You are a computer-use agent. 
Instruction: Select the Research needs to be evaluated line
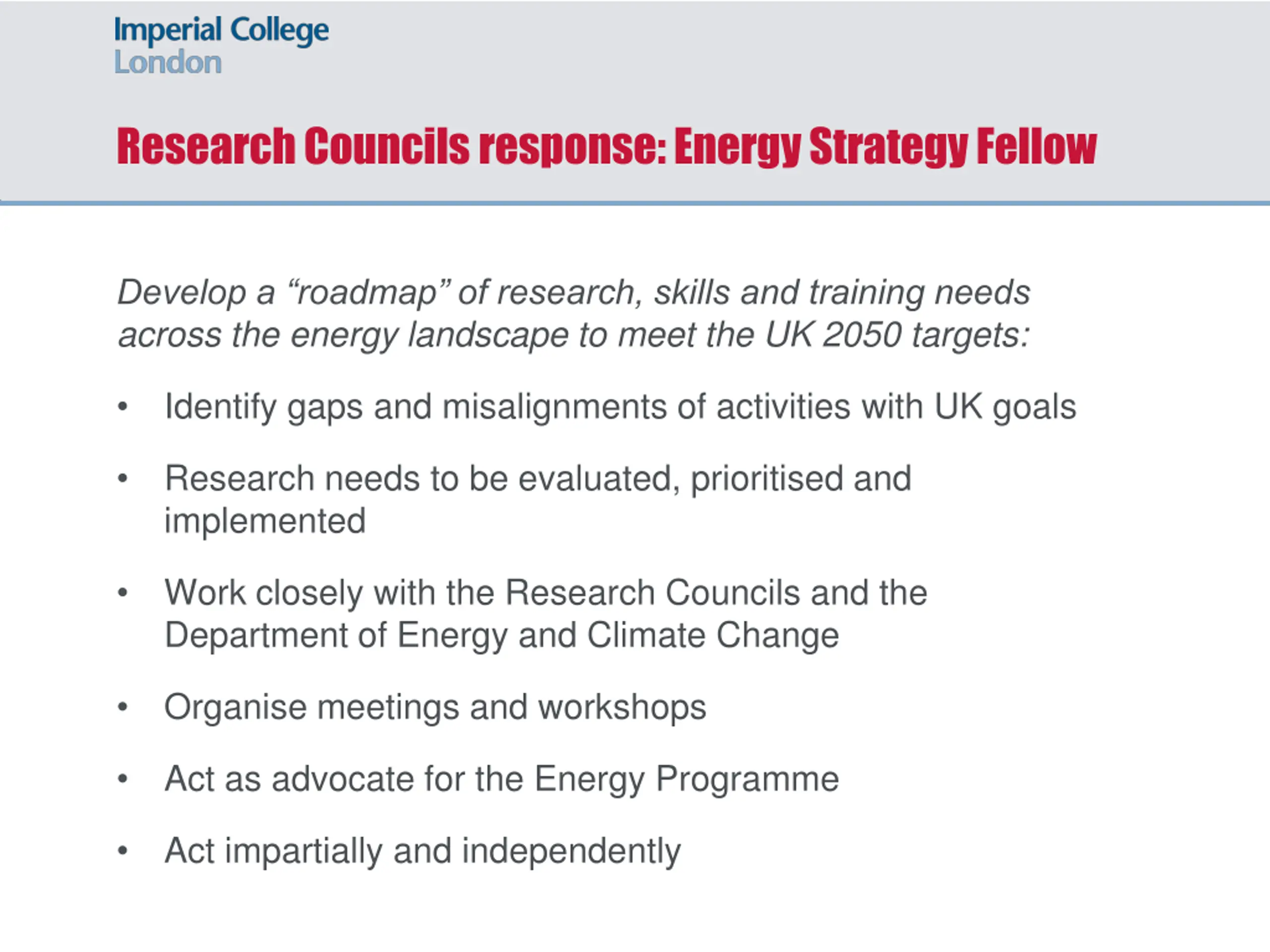(538, 478)
